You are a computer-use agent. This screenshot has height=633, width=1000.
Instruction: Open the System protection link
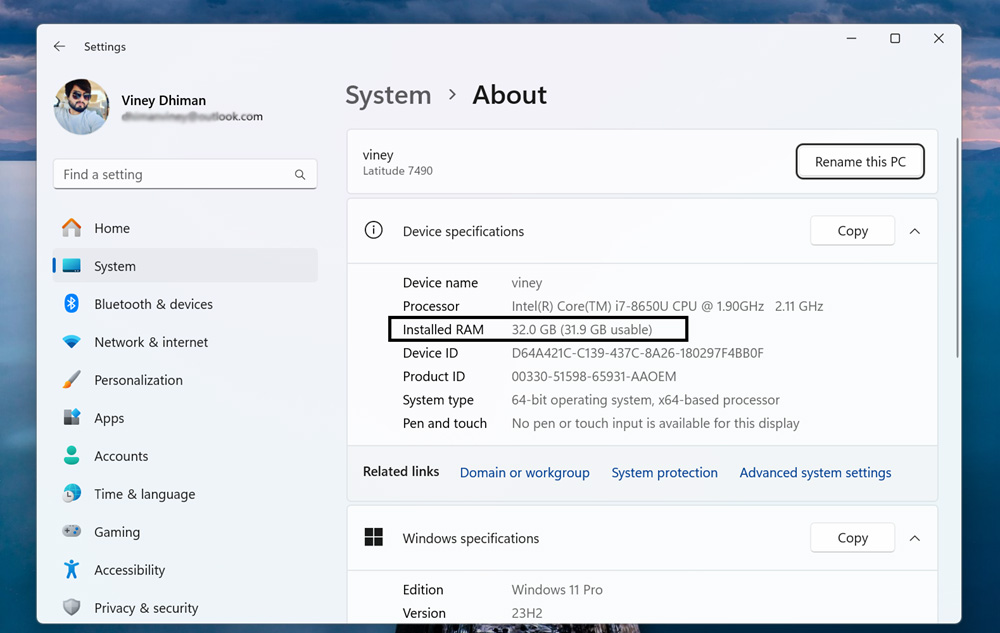665,472
